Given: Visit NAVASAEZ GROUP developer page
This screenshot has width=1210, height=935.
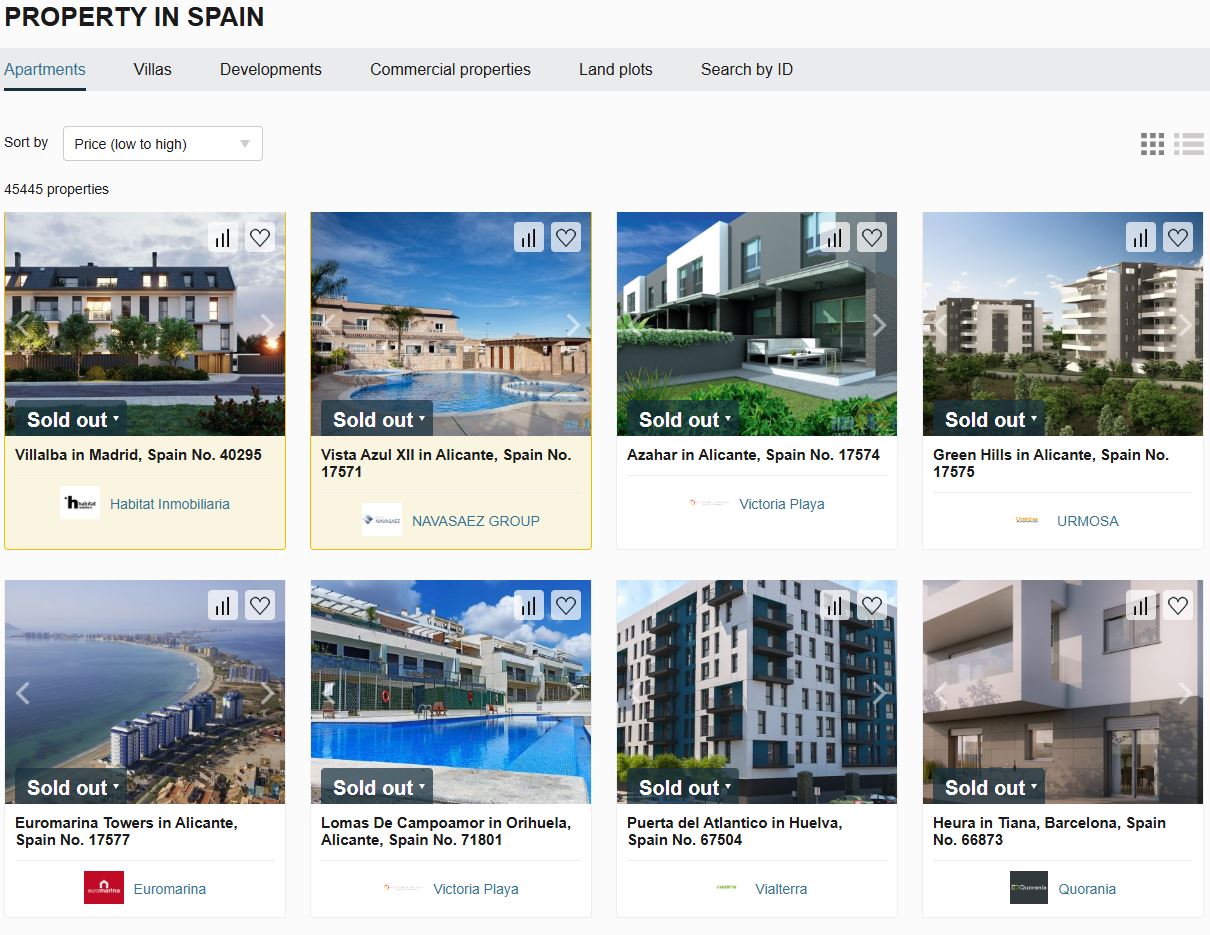Looking at the screenshot, I should tap(476, 521).
